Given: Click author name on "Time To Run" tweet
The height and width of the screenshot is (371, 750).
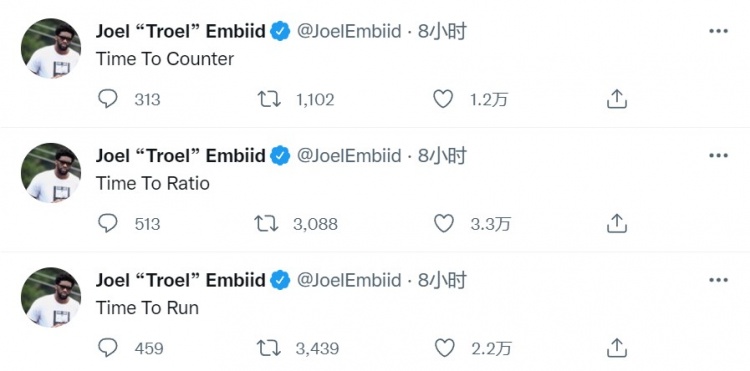Looking at the screenshot, I should point(180,280).
